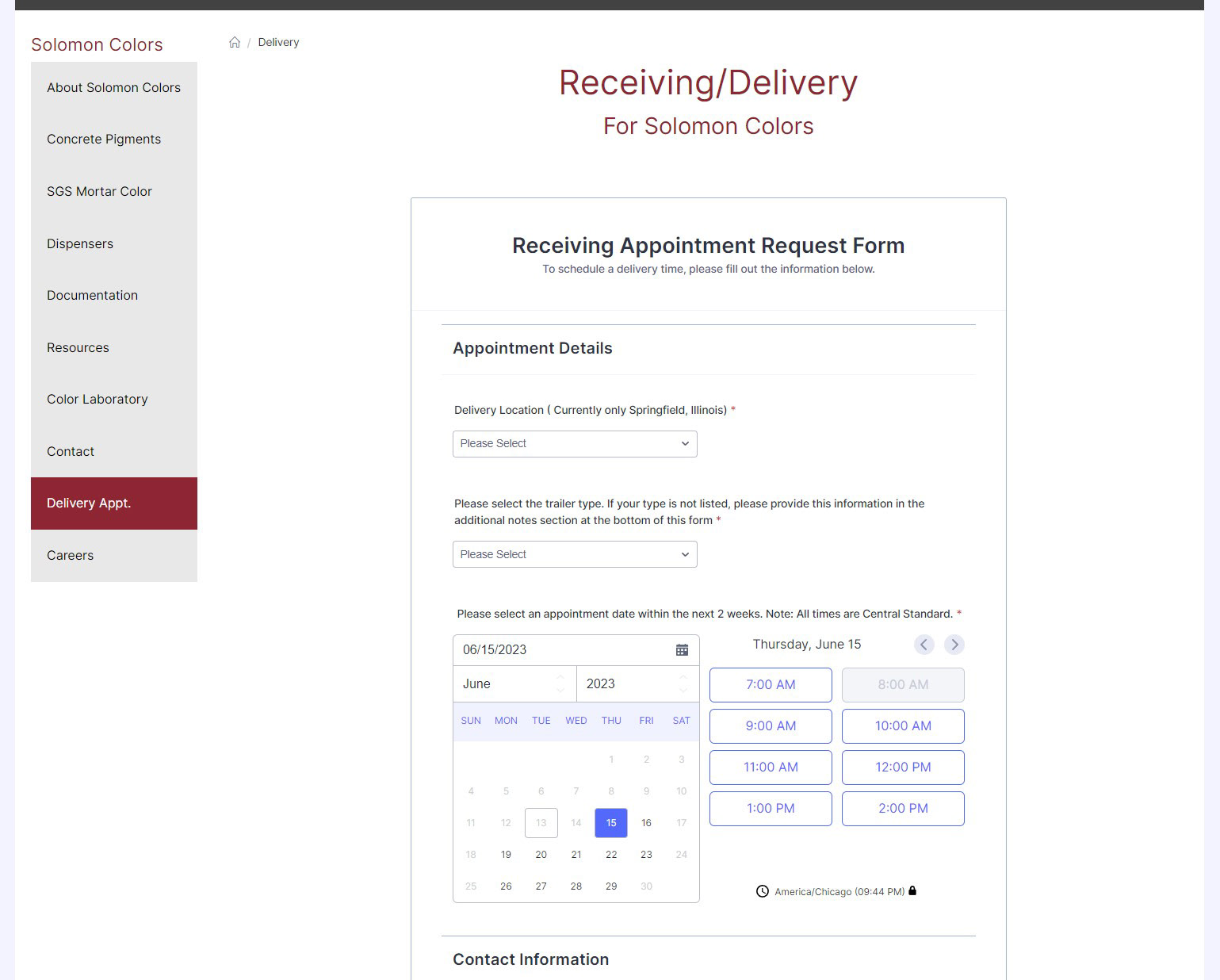This screenshot has height=980, width=1220.
Task: Open Careers menu item
Action: click(x=114, y=556)
